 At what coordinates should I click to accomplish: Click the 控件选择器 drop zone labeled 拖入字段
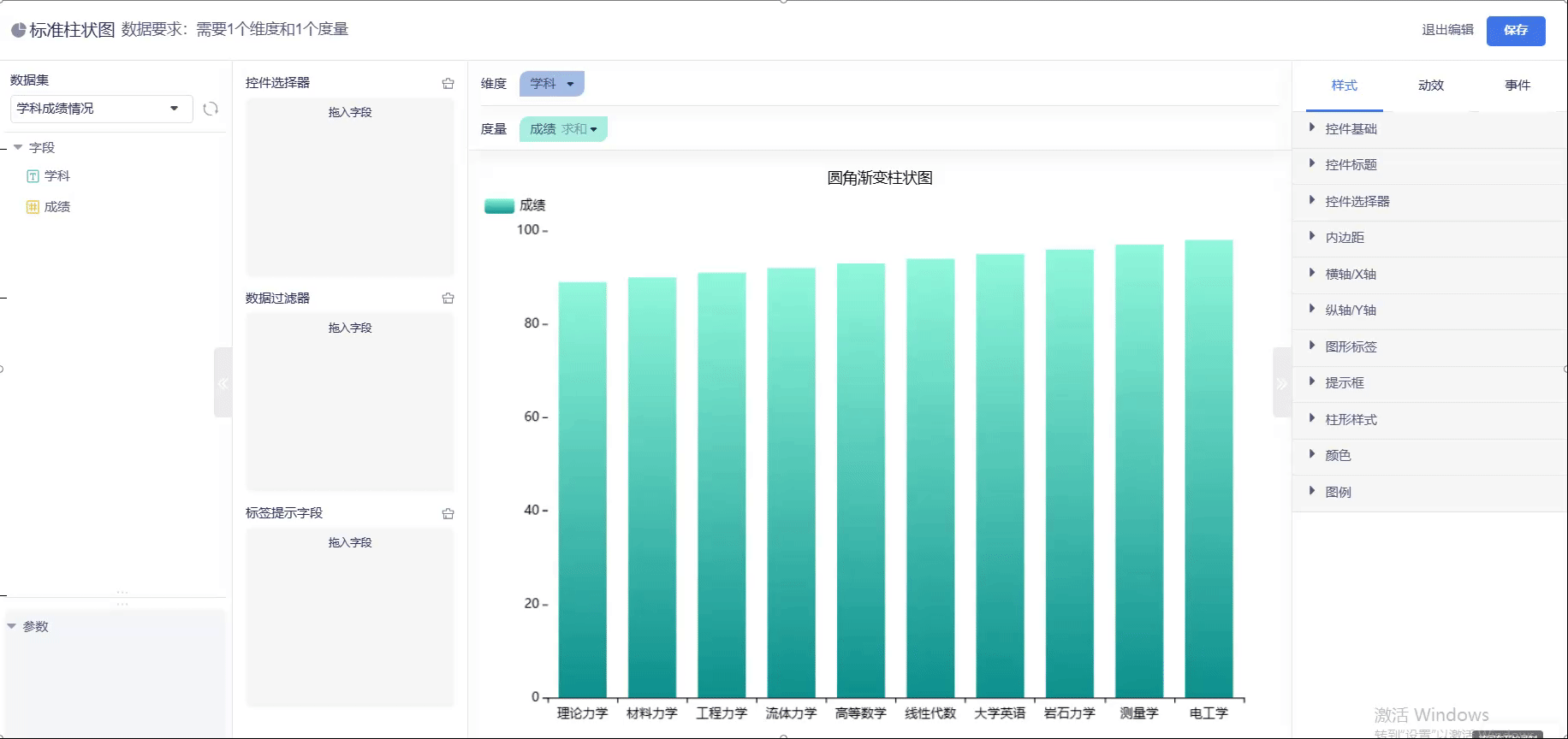350,187
